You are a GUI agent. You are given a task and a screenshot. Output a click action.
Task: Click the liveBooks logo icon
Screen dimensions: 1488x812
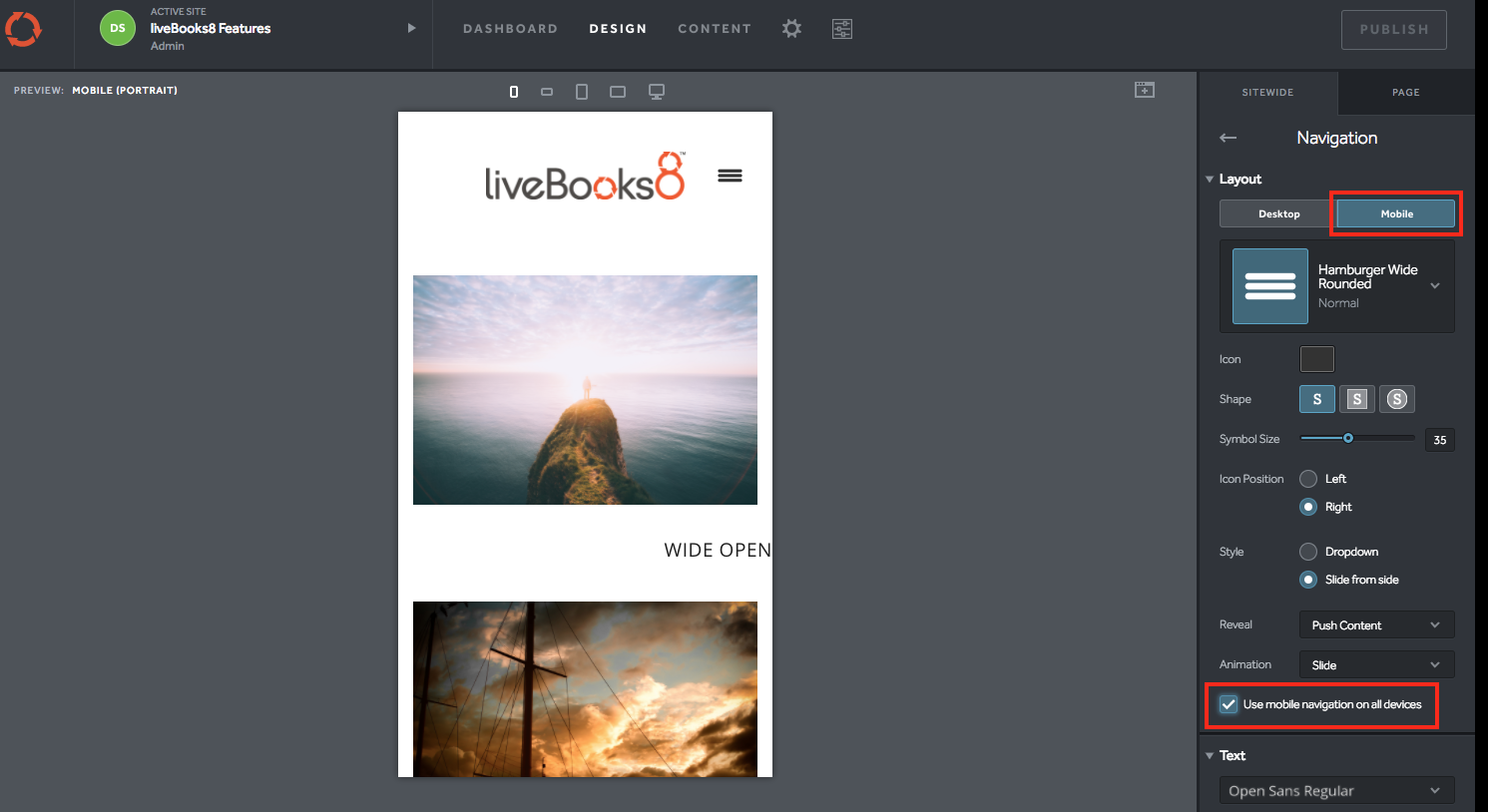pyautogui.click(x=23, y=29)
